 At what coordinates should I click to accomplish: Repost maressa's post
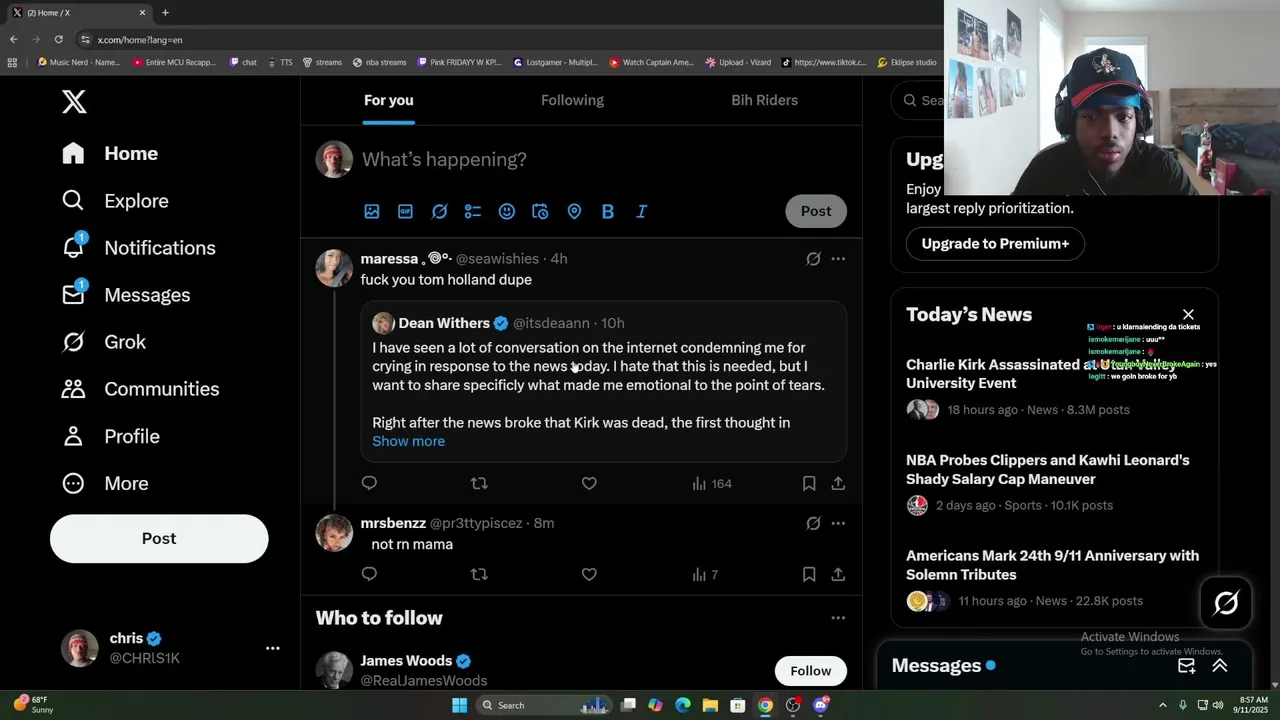click(x=479, y=483)
